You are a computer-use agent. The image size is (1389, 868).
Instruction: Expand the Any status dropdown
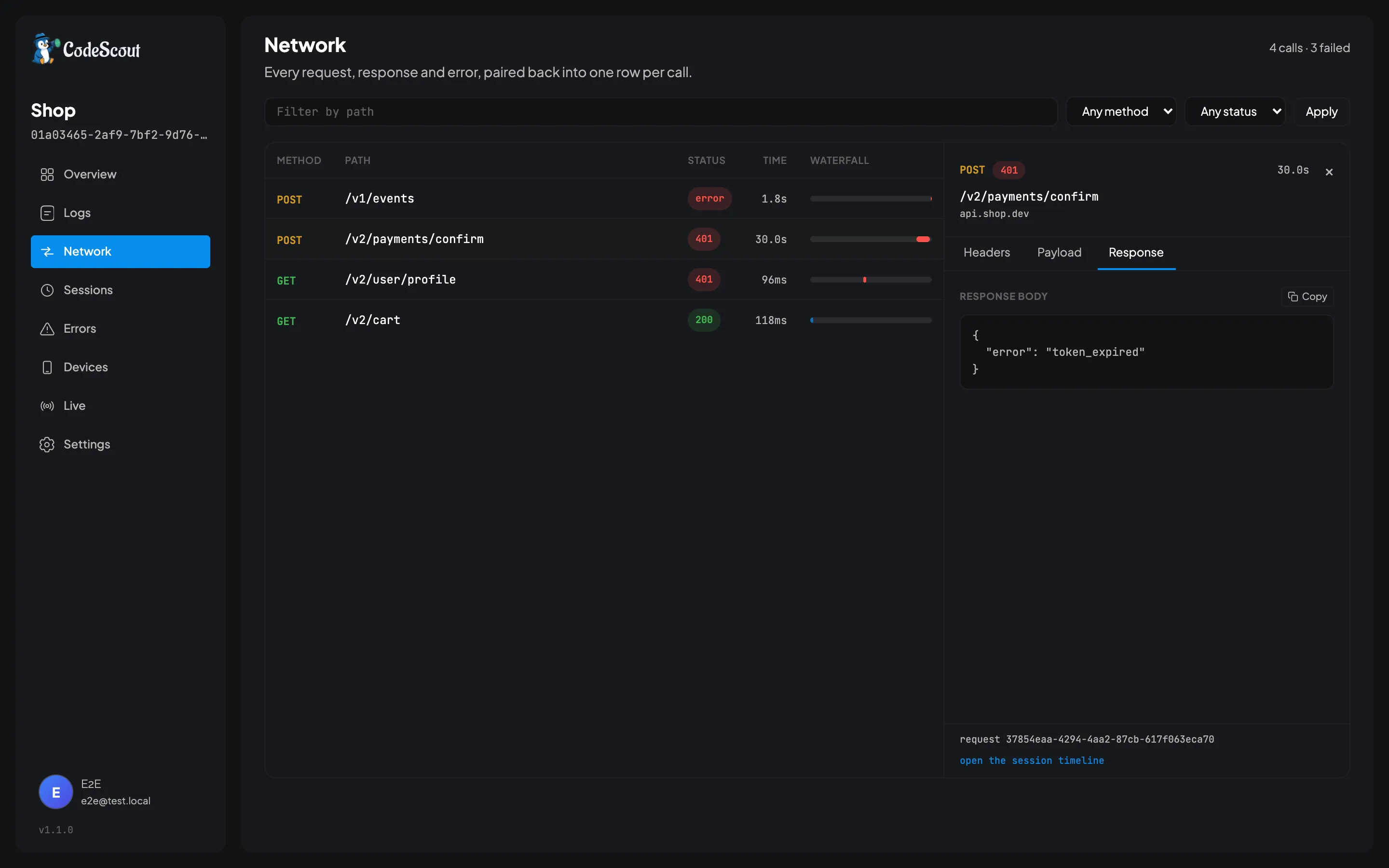point(1235,112)
